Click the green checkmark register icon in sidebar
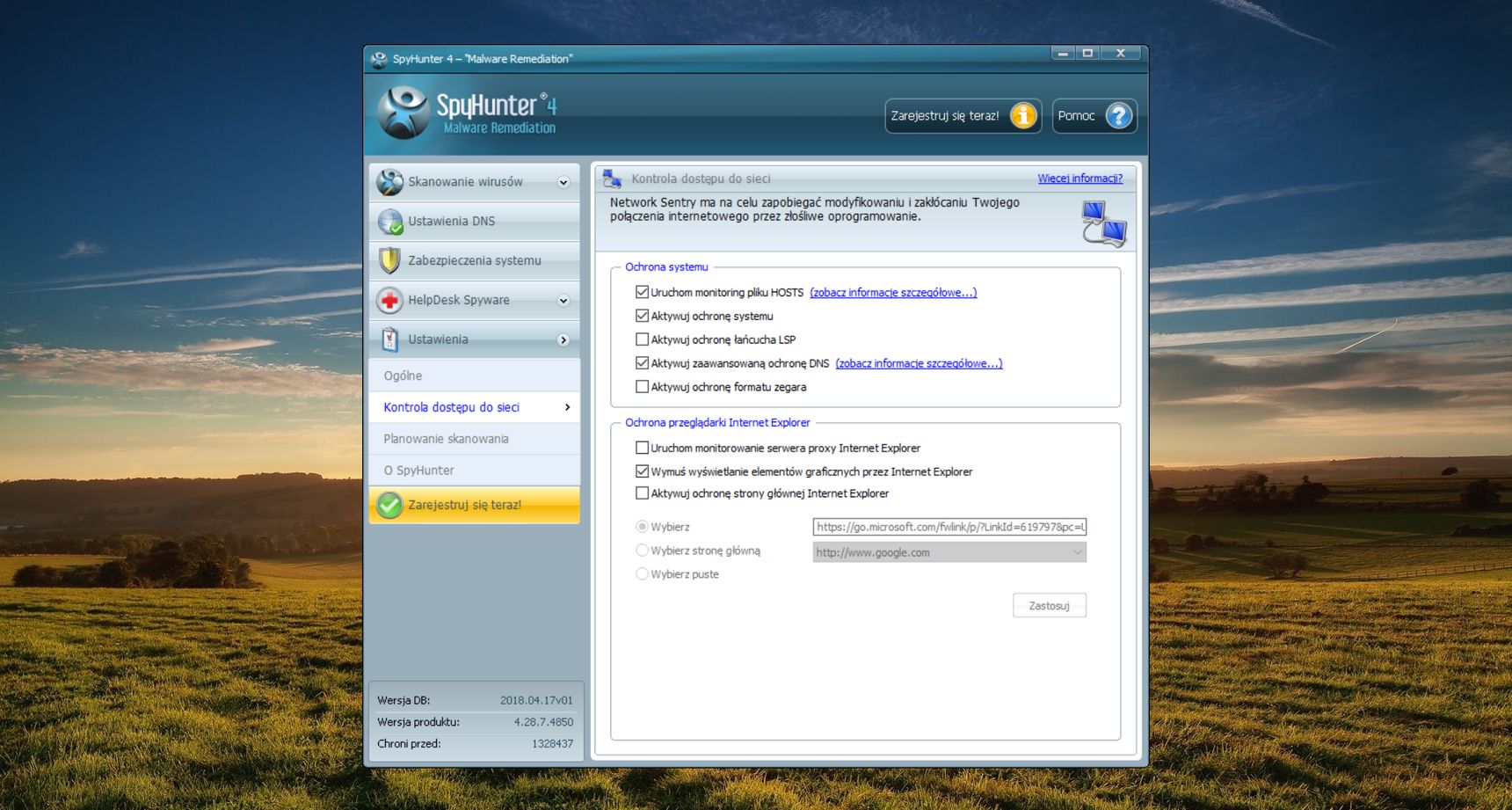 [x=389, y=505]
